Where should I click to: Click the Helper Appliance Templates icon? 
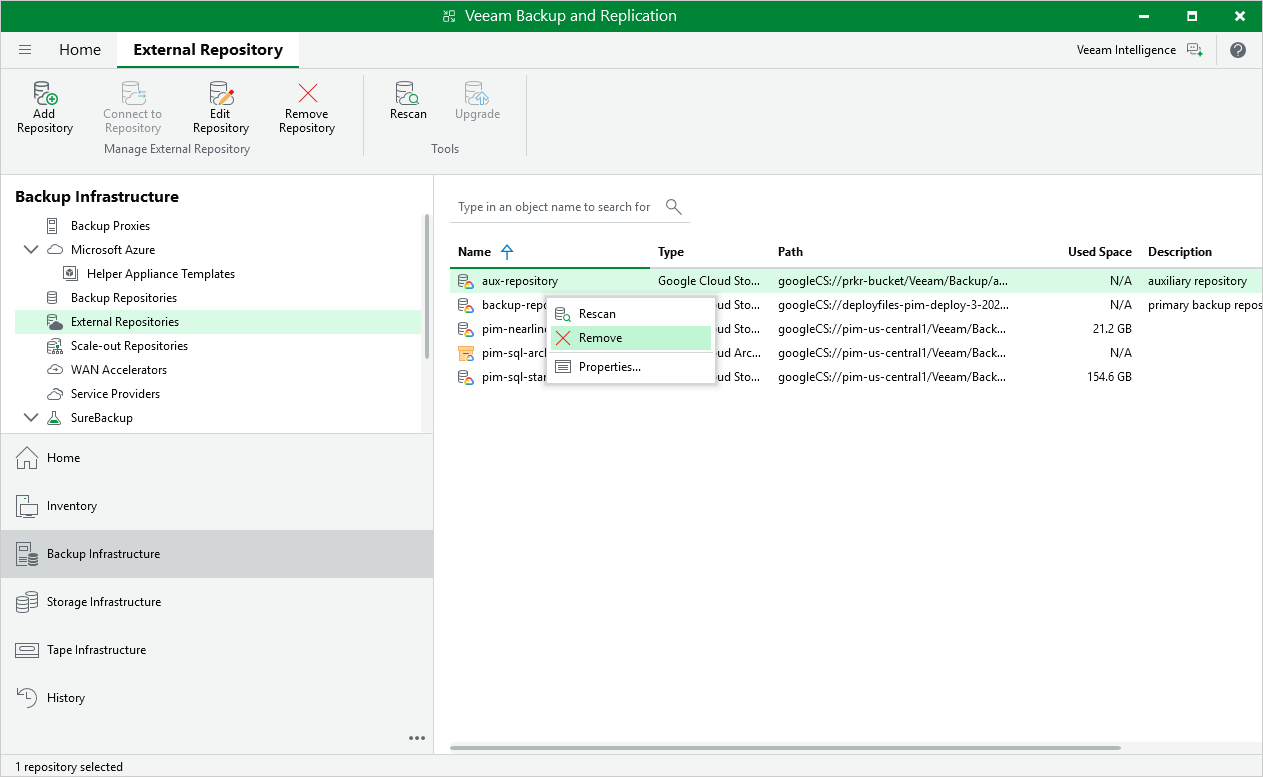pyautogui.click(x=70, y=274)
